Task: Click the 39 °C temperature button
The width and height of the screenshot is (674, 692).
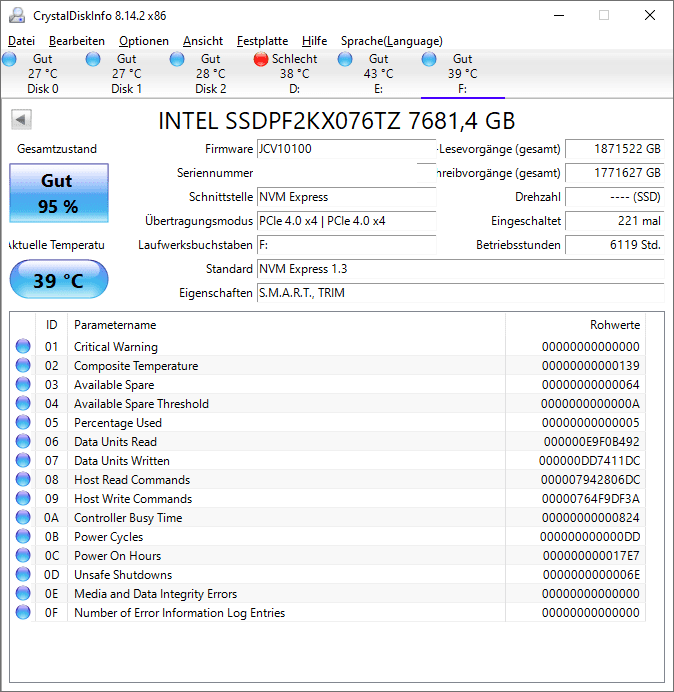Action: 59,280
